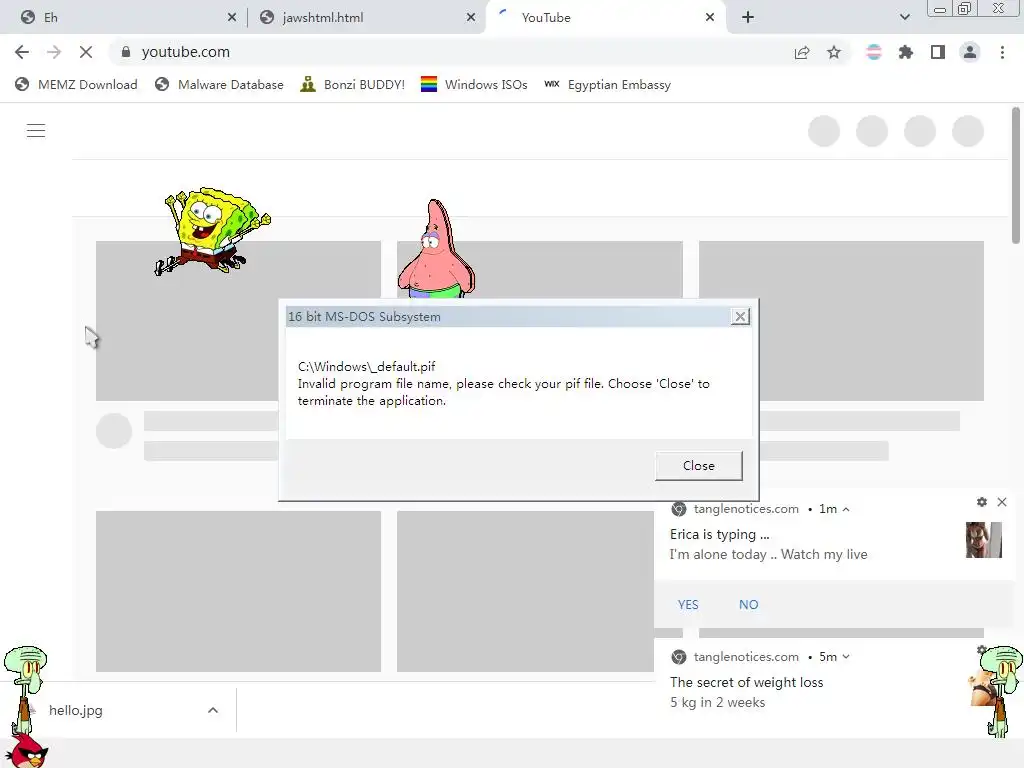
Task: Go back to the previous page
Action: pos(22,52)
